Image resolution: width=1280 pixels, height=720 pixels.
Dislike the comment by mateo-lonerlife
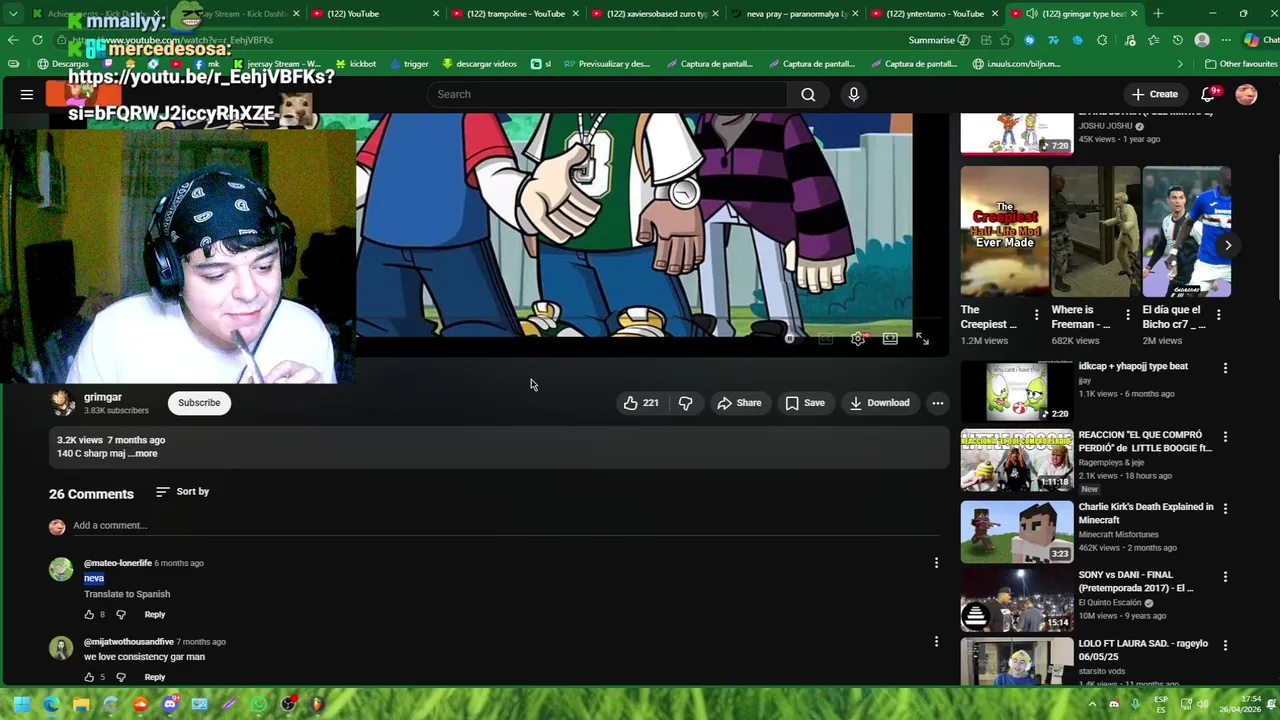pyautogui.click(x=121, y=614)
